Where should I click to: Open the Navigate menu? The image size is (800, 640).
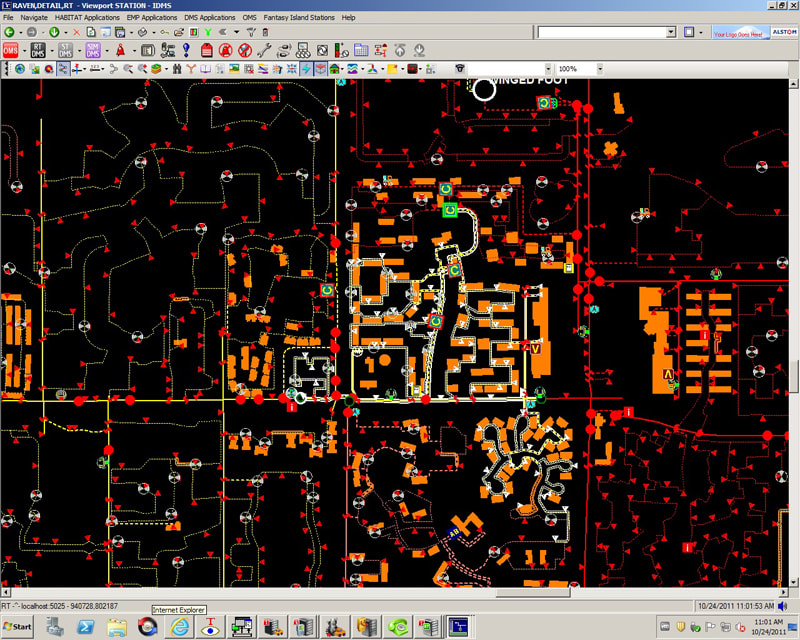point(34,17)
